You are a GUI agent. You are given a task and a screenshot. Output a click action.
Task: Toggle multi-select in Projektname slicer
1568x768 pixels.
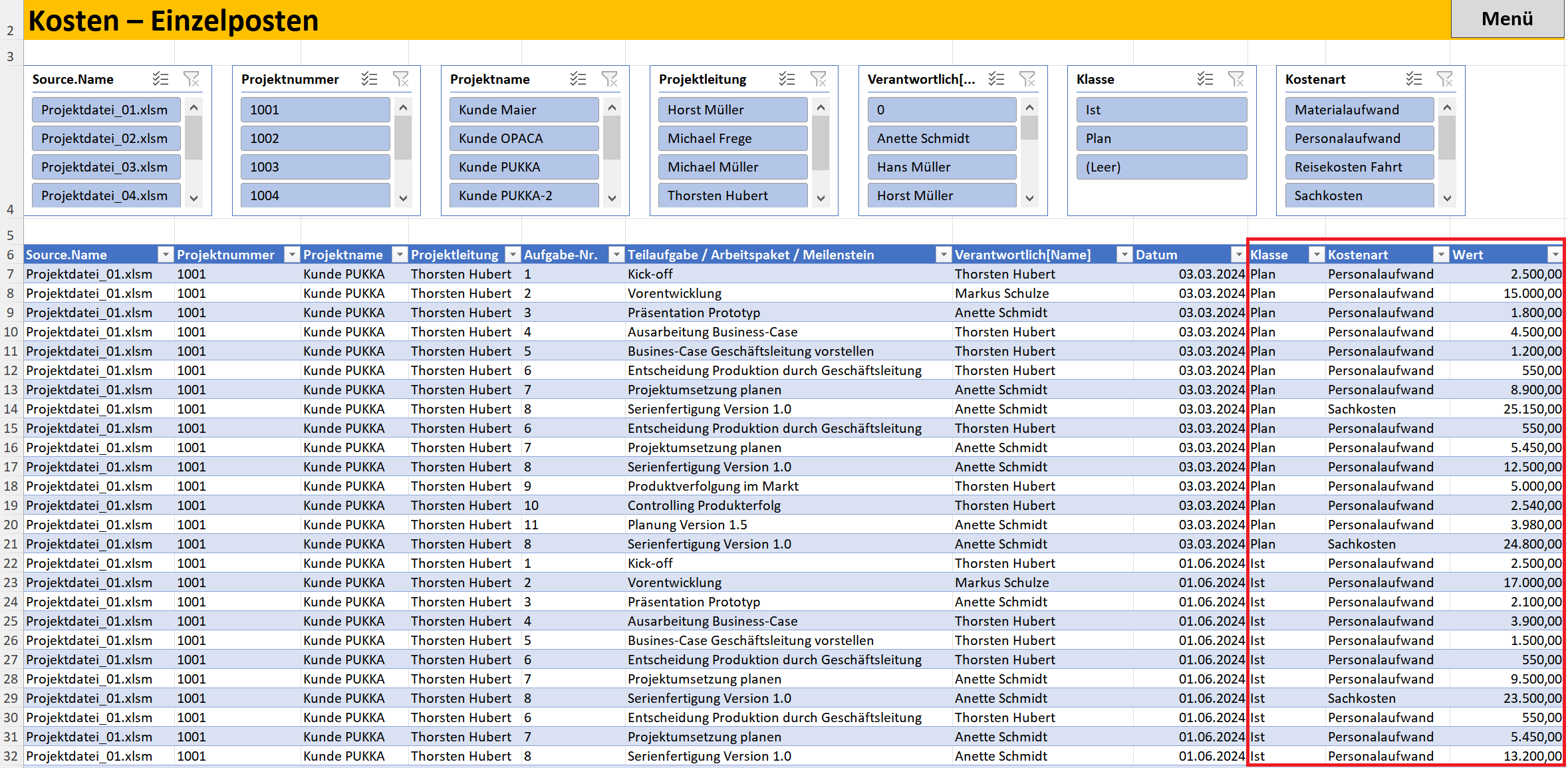pos(578,79)
